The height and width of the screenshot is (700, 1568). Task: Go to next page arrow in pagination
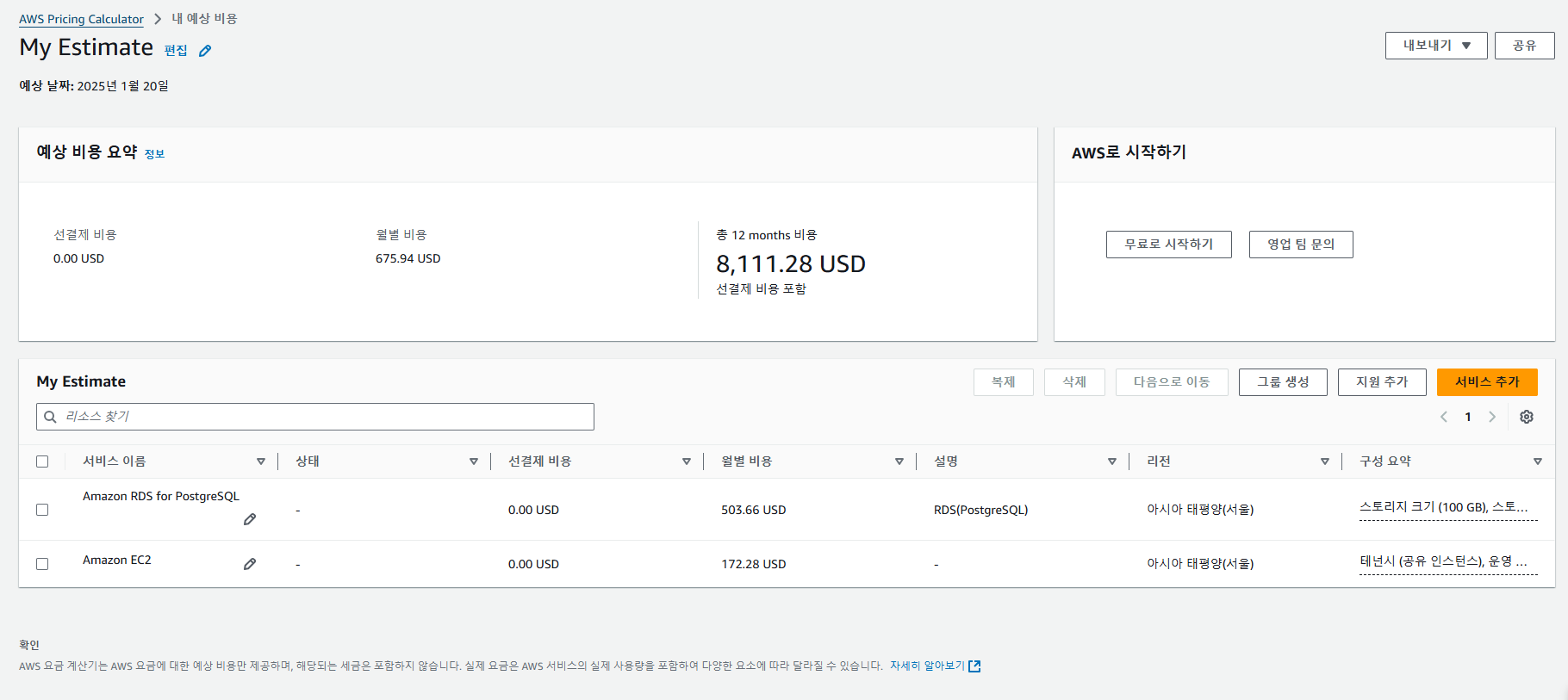coord(1492,417)
